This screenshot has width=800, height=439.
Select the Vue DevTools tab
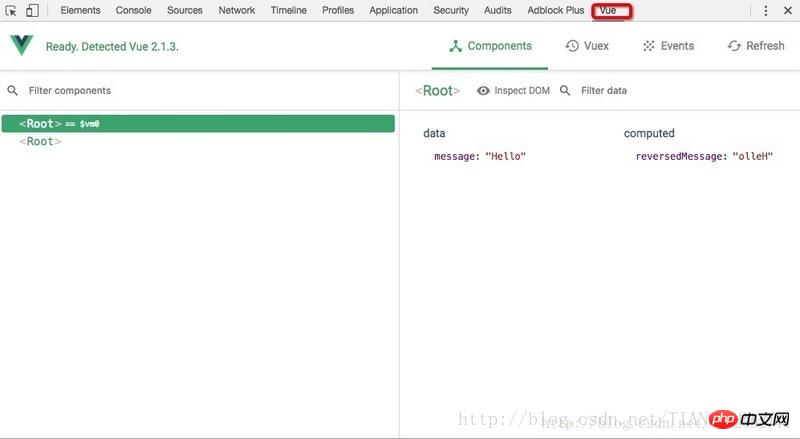[x=608, y=10]
